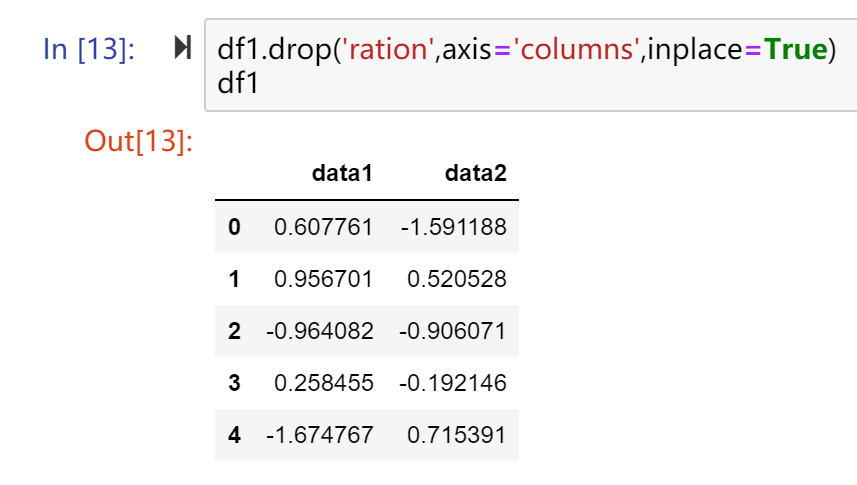Click the In [13] prompt label
Screen dimensions: 857x485
[89, 49]
